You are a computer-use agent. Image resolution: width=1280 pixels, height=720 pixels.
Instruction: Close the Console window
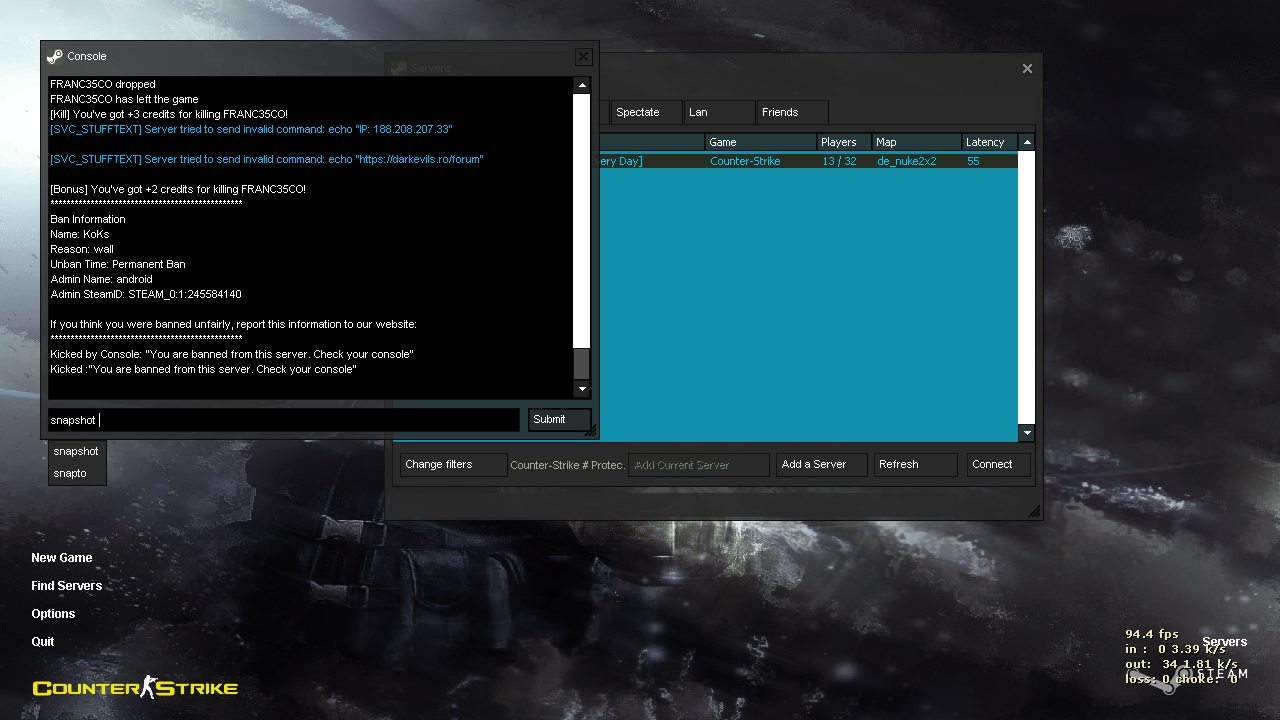click(583, 57)
